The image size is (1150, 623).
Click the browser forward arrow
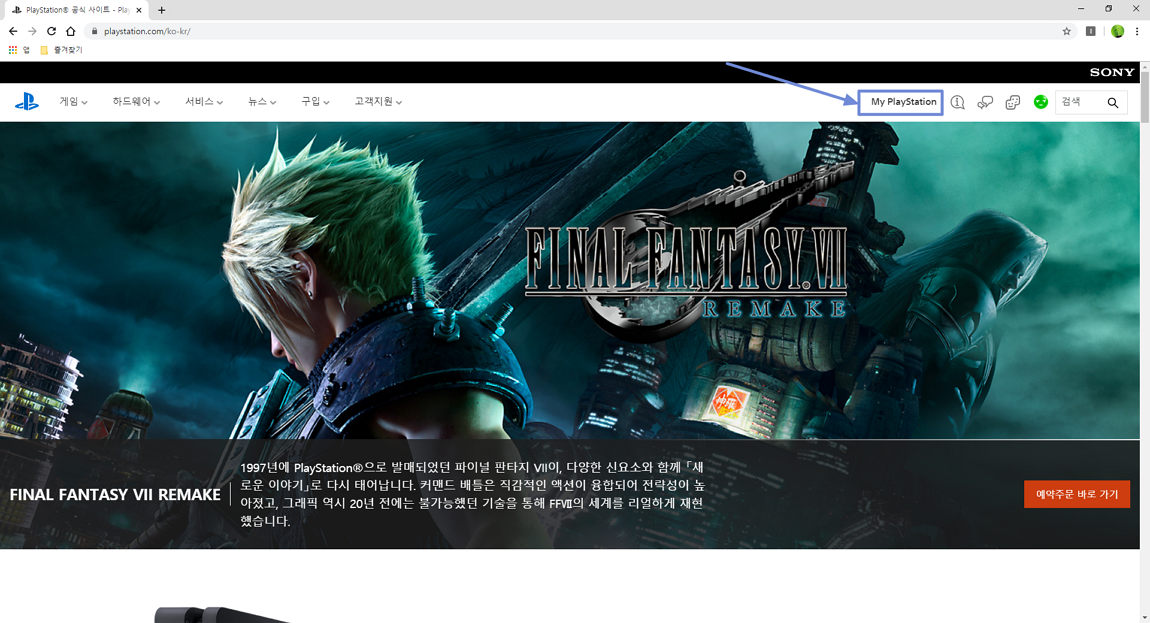click(x=32, y=31)
